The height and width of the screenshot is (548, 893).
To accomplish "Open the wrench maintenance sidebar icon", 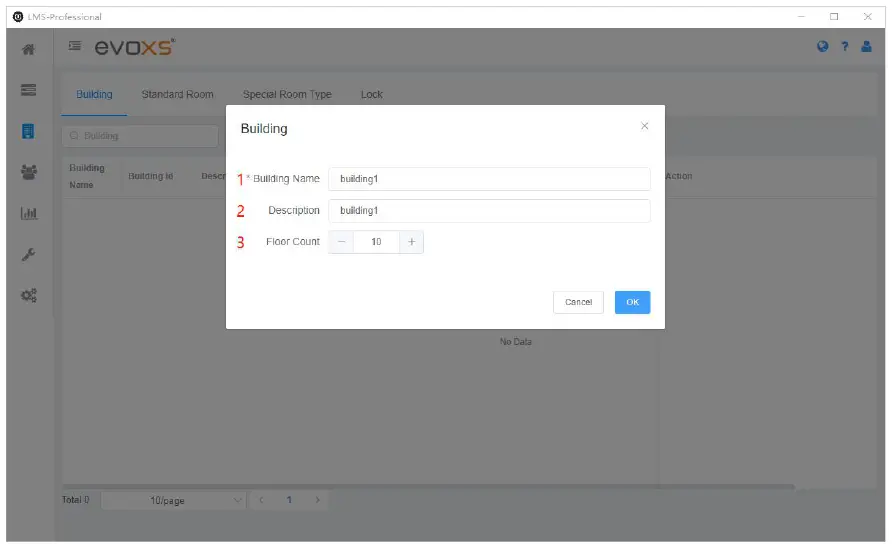I will (28, 254).
